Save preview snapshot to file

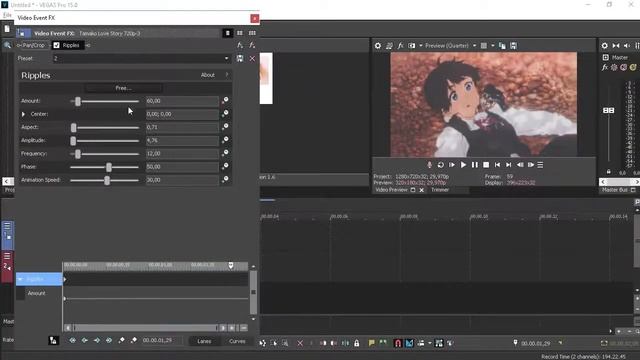(513, 46)
